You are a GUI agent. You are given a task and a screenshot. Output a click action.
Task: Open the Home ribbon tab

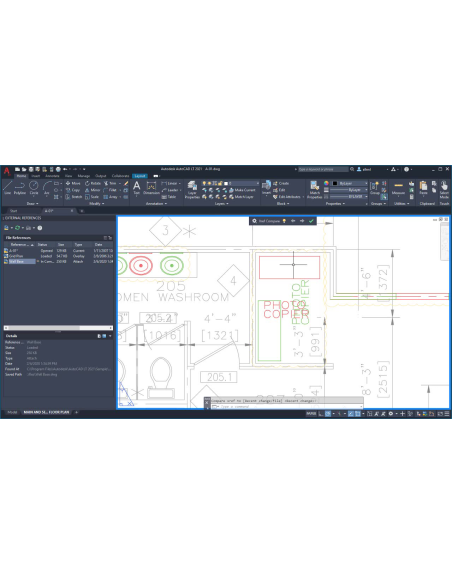pyautogui.click(x=22, y=176)
